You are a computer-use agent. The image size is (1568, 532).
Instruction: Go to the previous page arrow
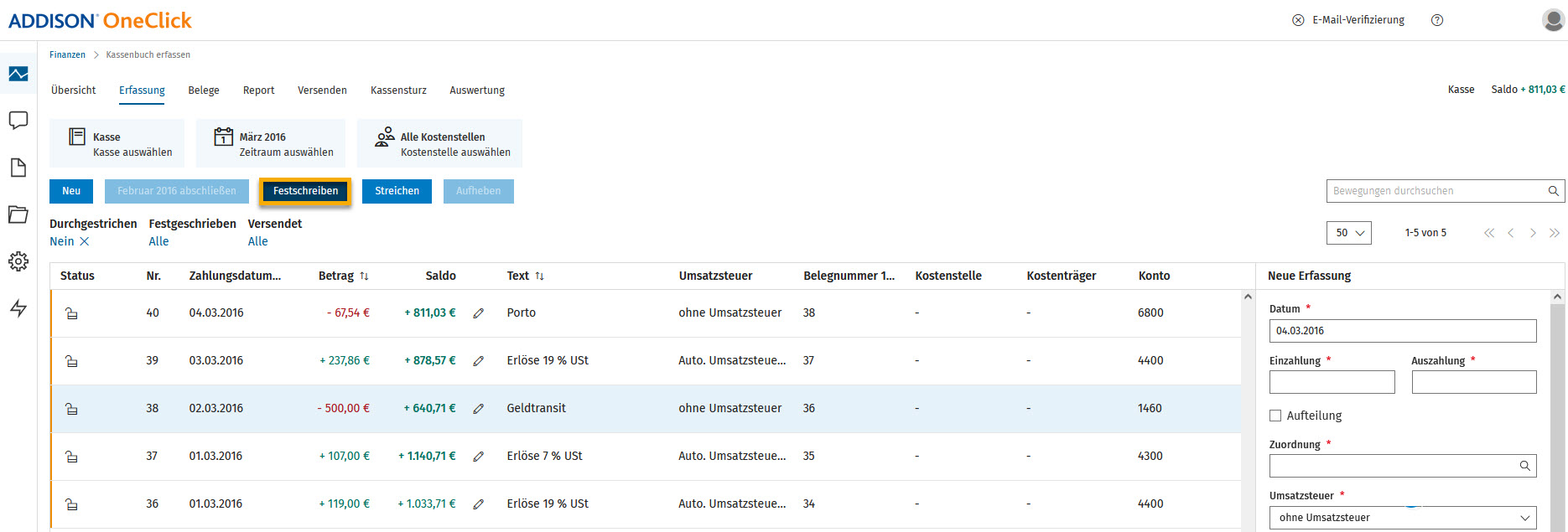1511,233
